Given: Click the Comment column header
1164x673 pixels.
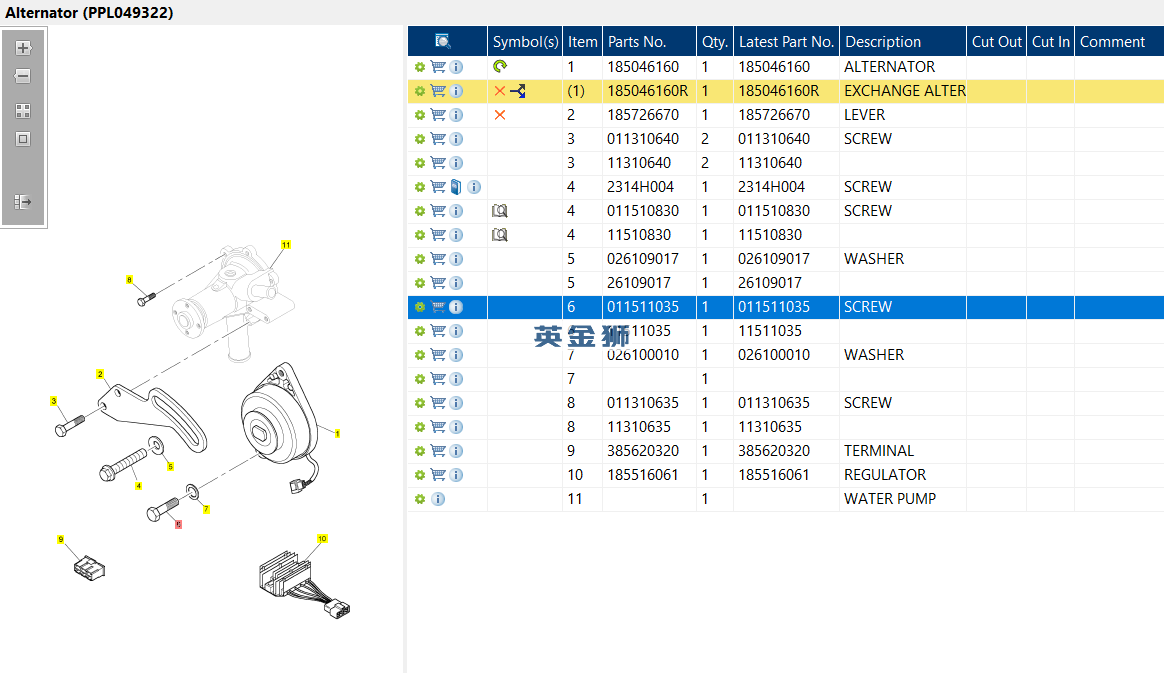Looking at the screenshot, I should click(x=1119, y=42).
